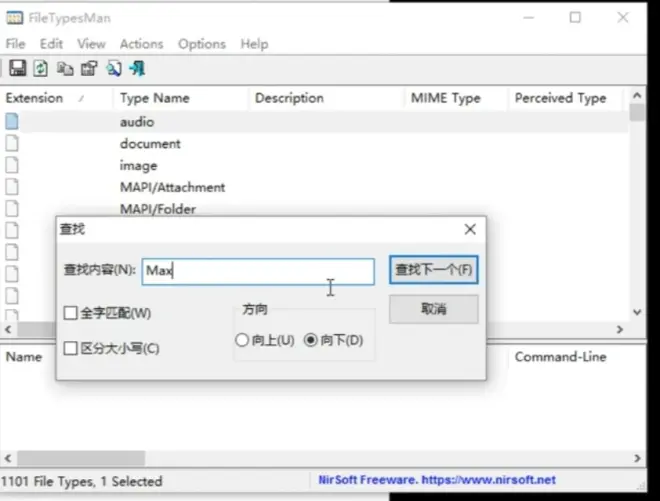Click the search text field containing Max
Image resolution: width=660 pixels, height=501 pixels.
pyautogui.click(x=257, y=271)
